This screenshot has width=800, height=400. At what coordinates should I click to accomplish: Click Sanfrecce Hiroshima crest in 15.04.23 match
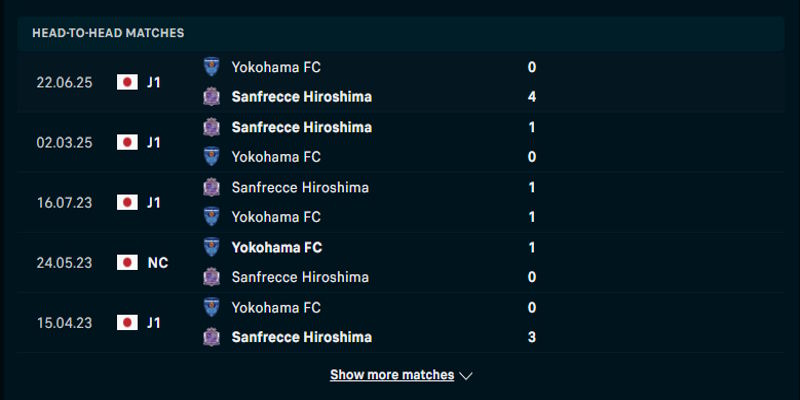coord(211,337)
